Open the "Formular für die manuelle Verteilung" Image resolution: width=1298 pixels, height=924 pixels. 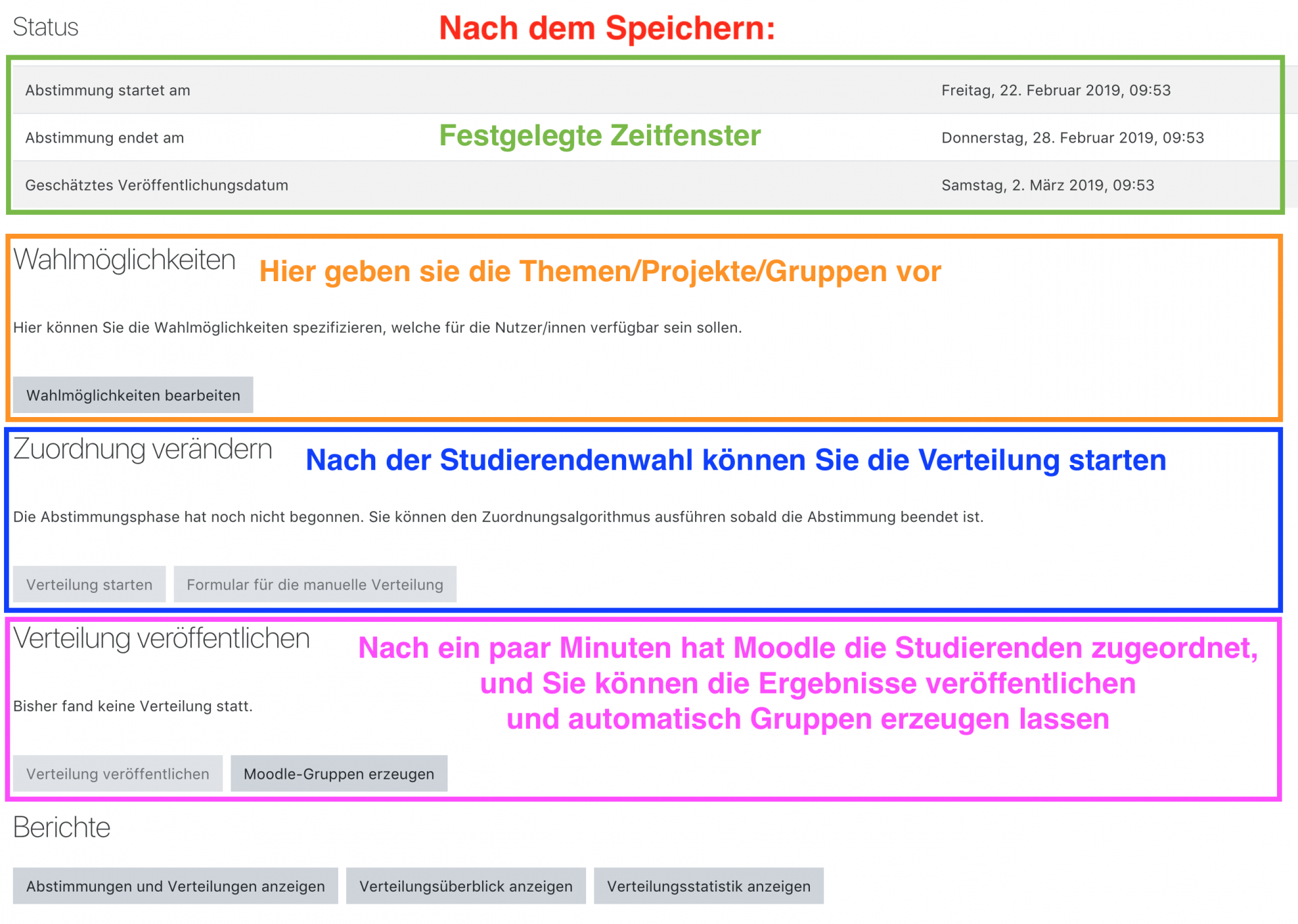[x=315, y=584]
